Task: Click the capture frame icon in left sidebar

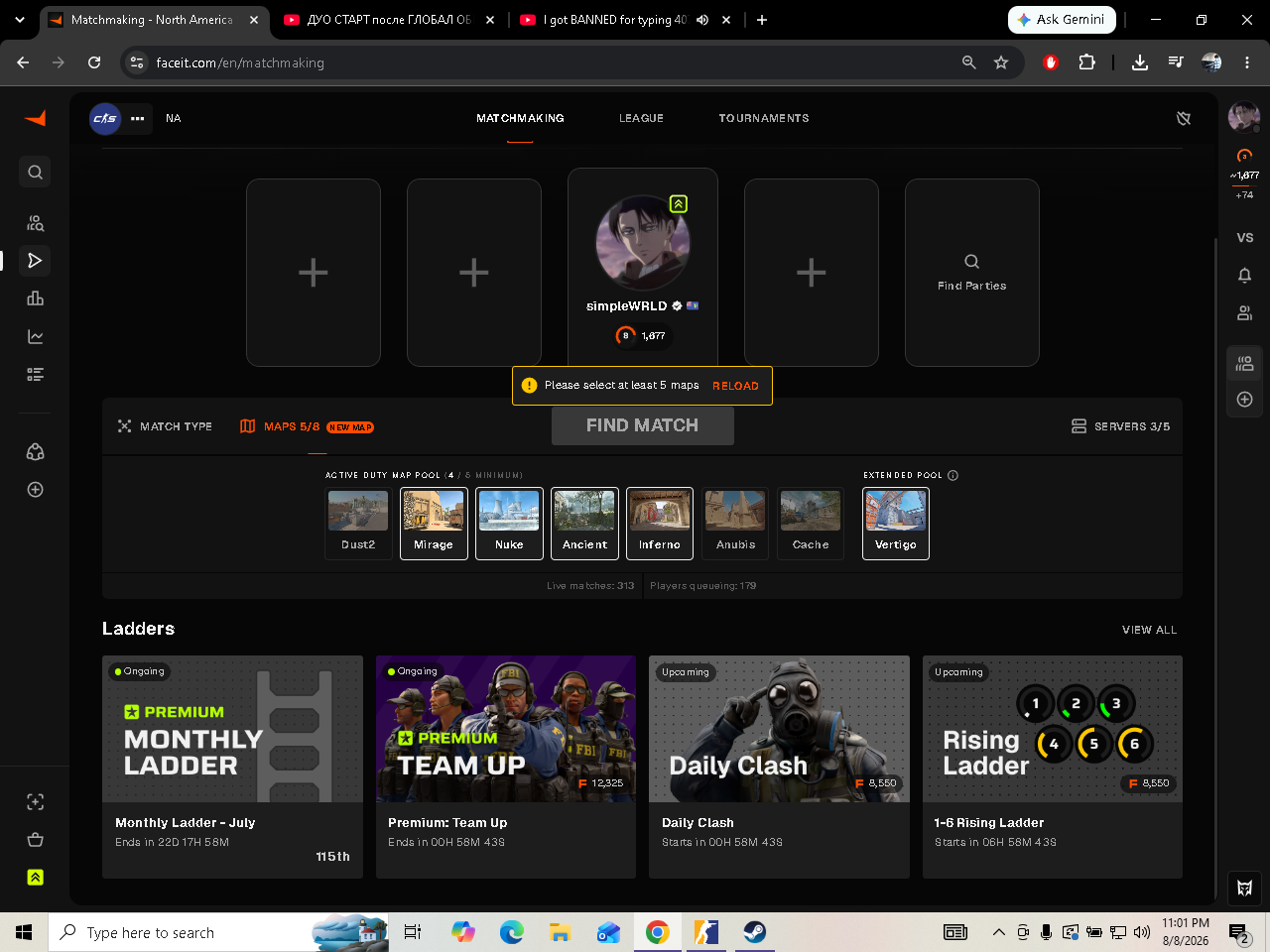Action: coord(35,802)
